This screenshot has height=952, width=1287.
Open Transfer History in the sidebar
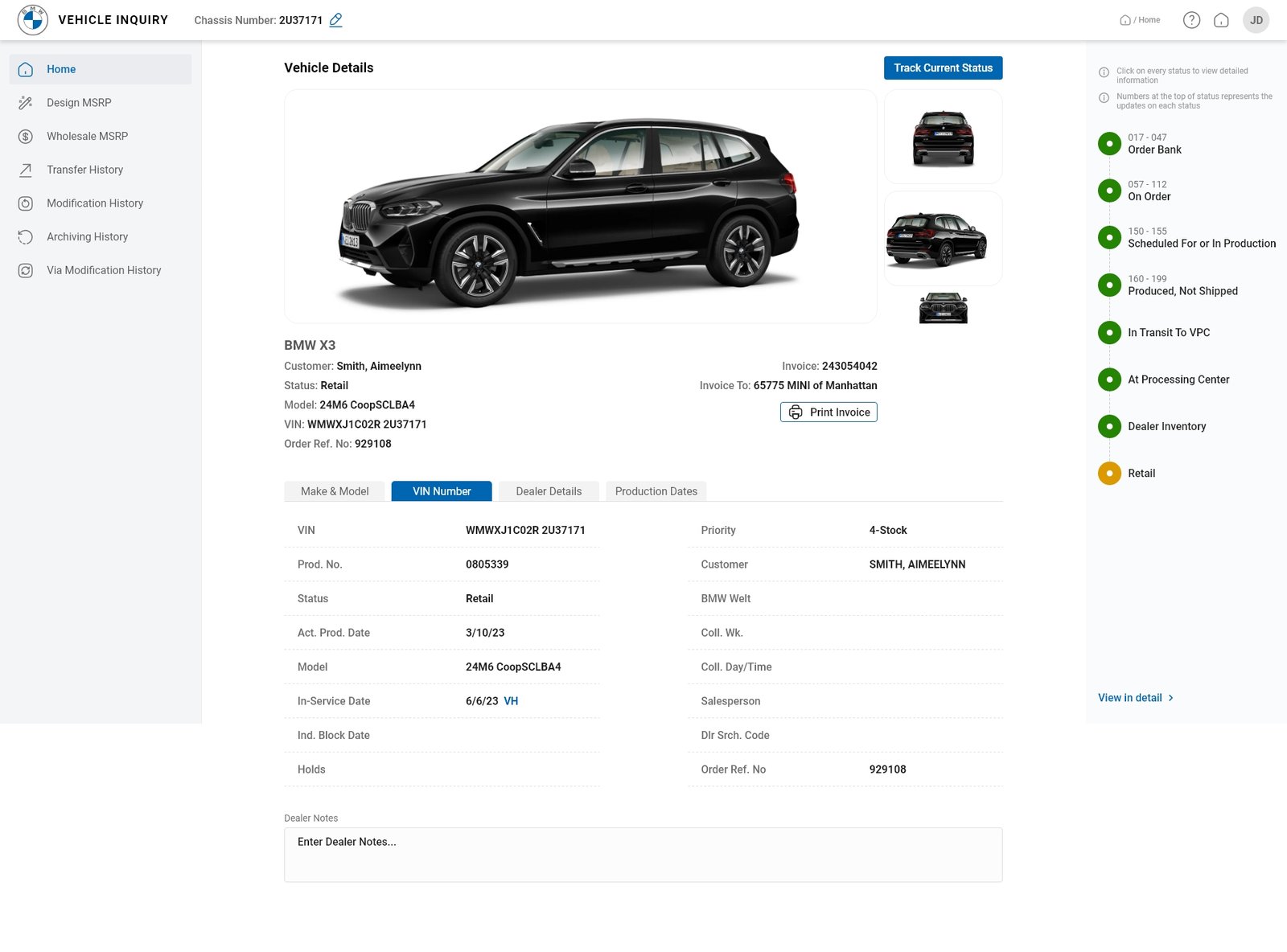(x=84, y=170)
